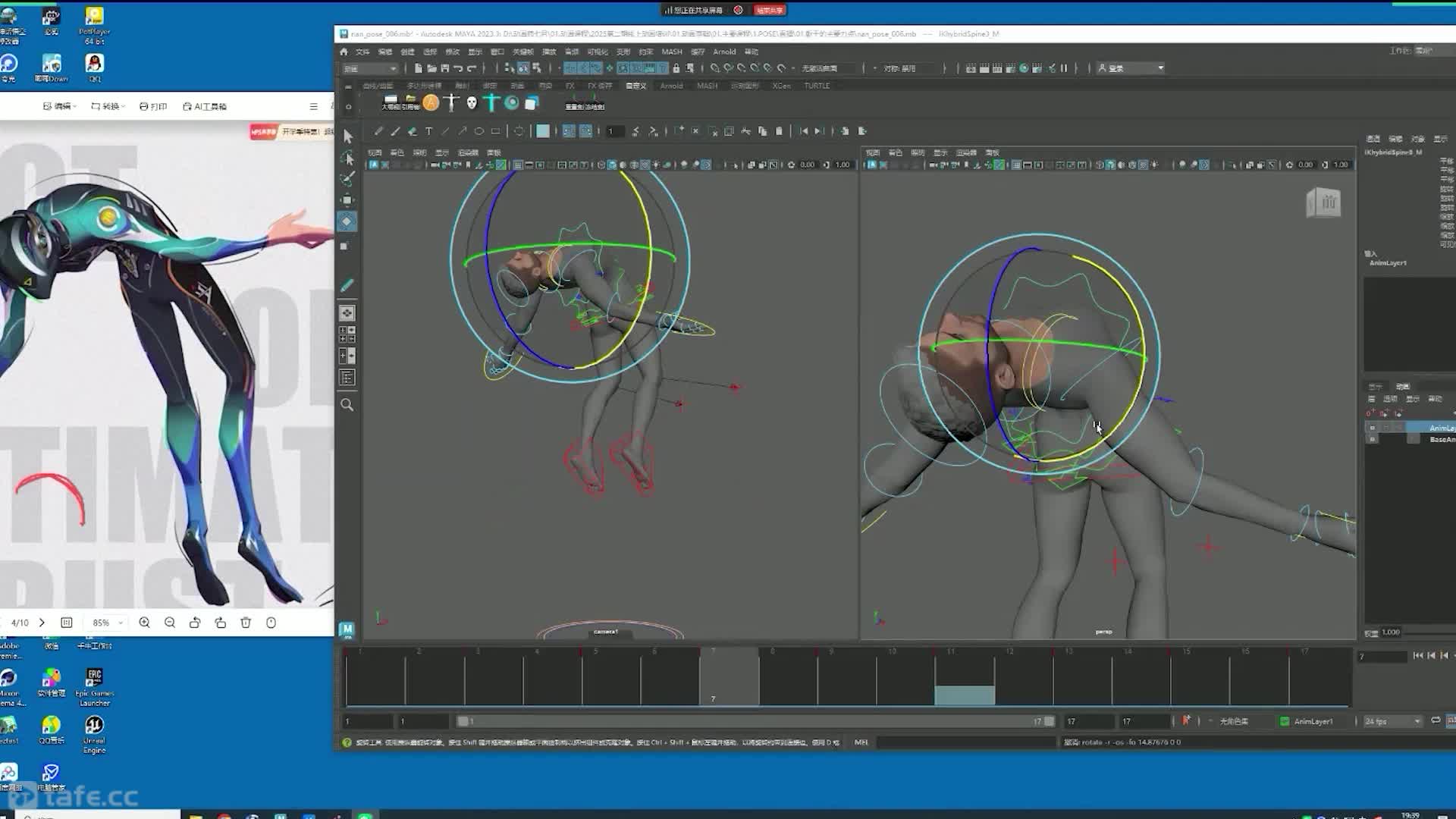Activate the Rotate tool in the toolbox
Image resolution: width=1456 pixels, height=819 pixels.
[347, 221]
